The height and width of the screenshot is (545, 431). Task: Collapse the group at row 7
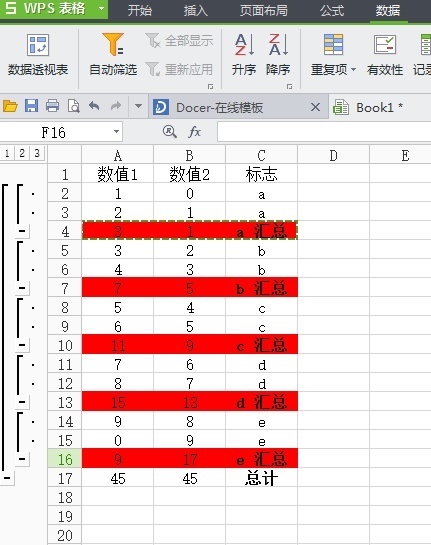click(x=22, y=288)
